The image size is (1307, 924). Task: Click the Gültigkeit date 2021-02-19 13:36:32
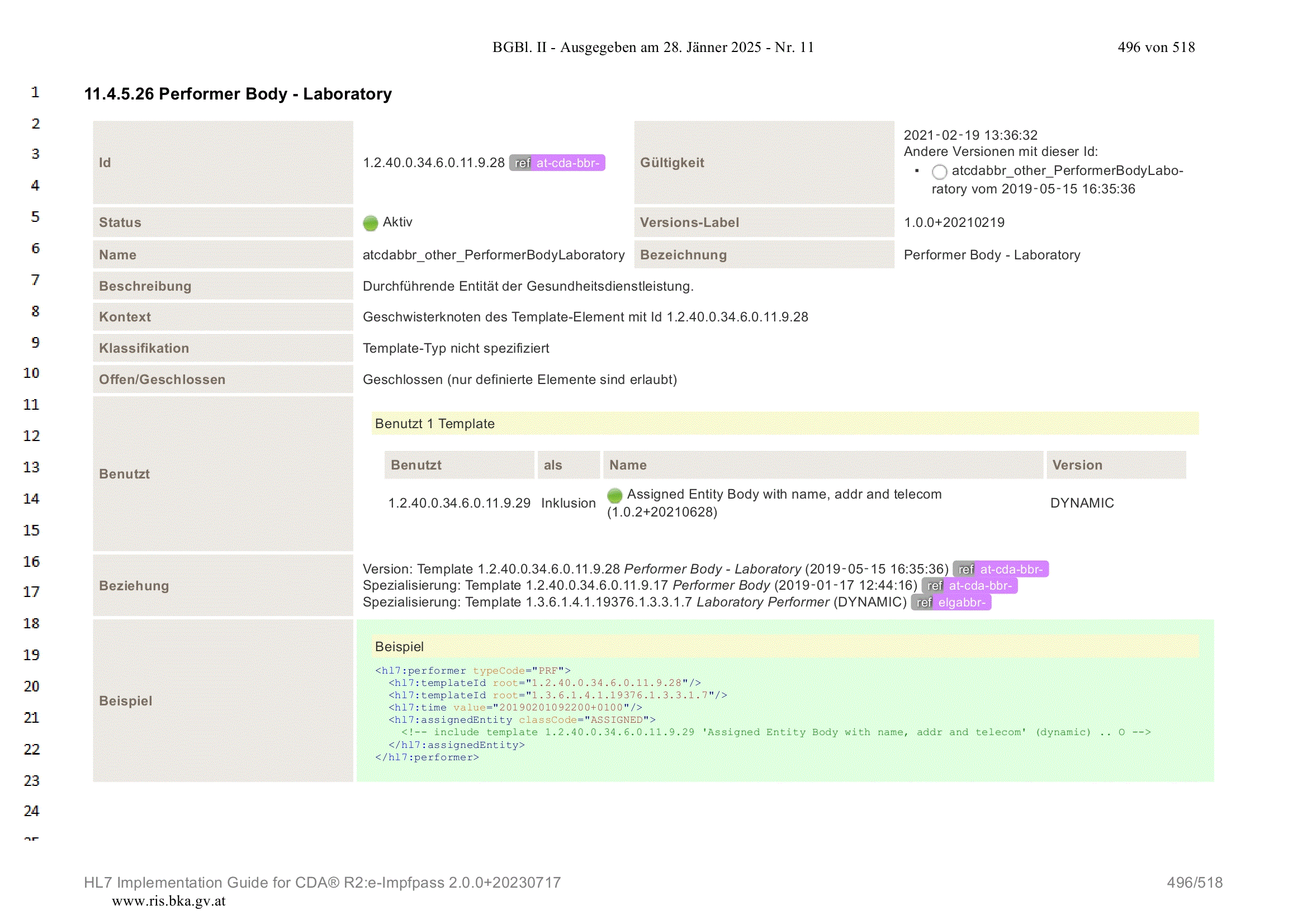point(970,135)
